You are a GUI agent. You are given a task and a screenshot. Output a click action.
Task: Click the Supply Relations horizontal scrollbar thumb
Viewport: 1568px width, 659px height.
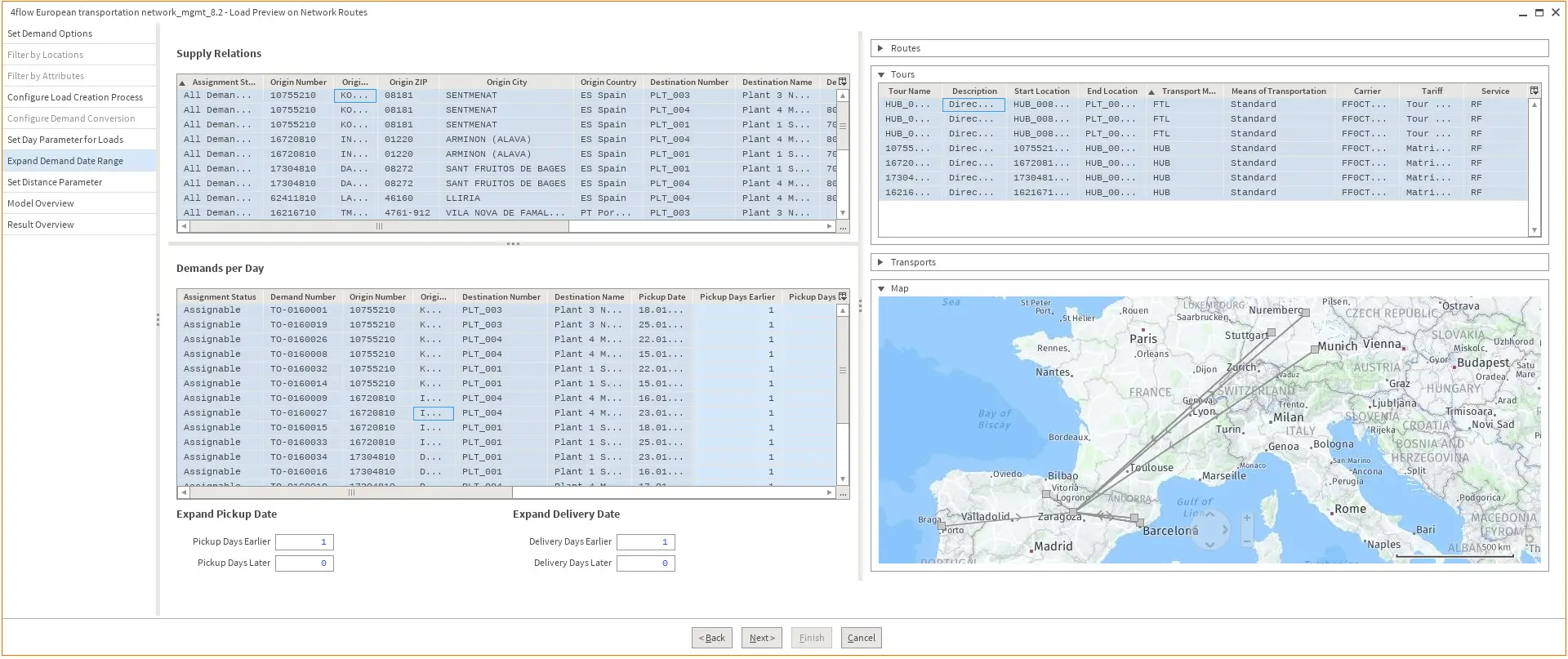(379, 227)
